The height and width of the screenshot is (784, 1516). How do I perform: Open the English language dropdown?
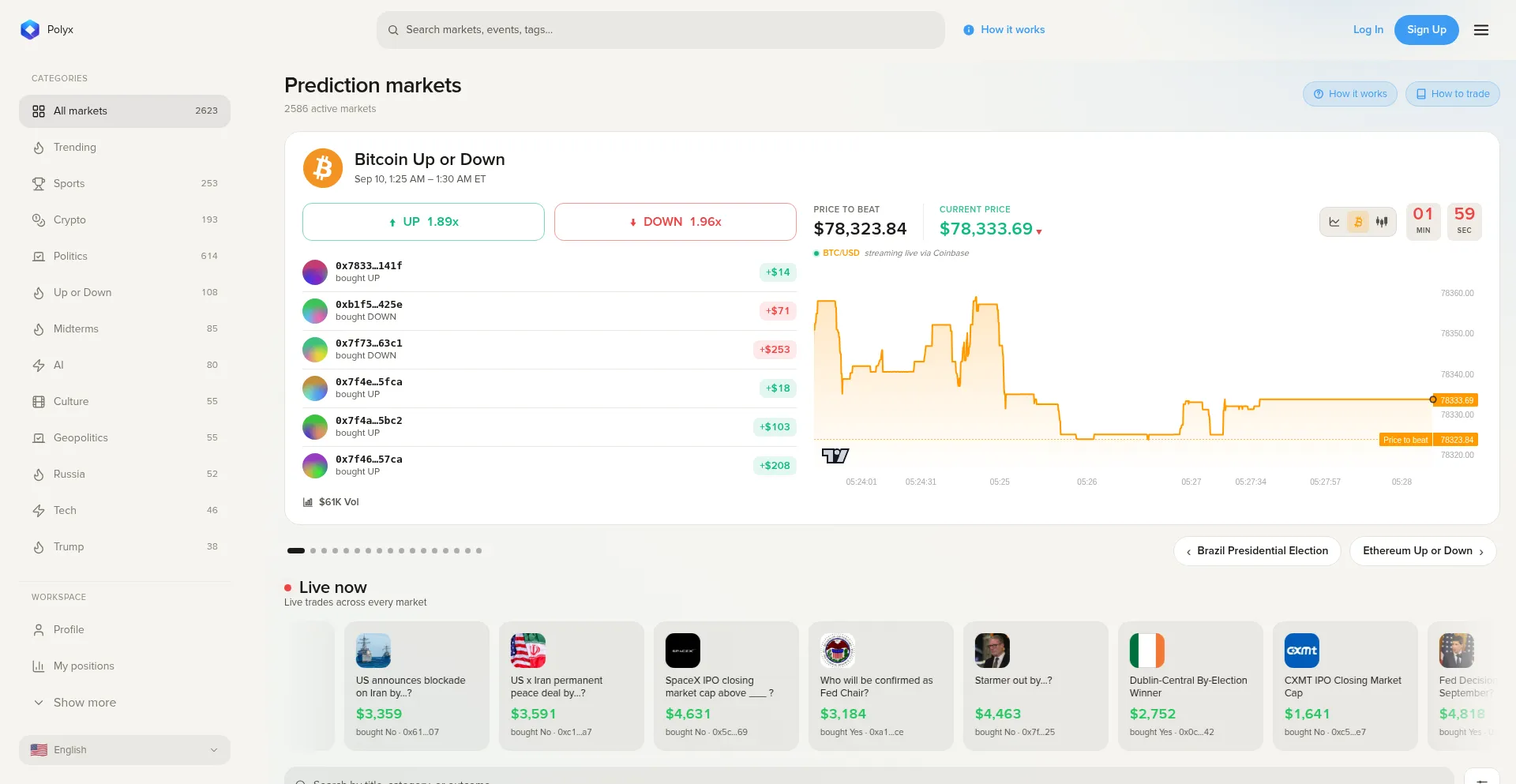coord(125,750)
